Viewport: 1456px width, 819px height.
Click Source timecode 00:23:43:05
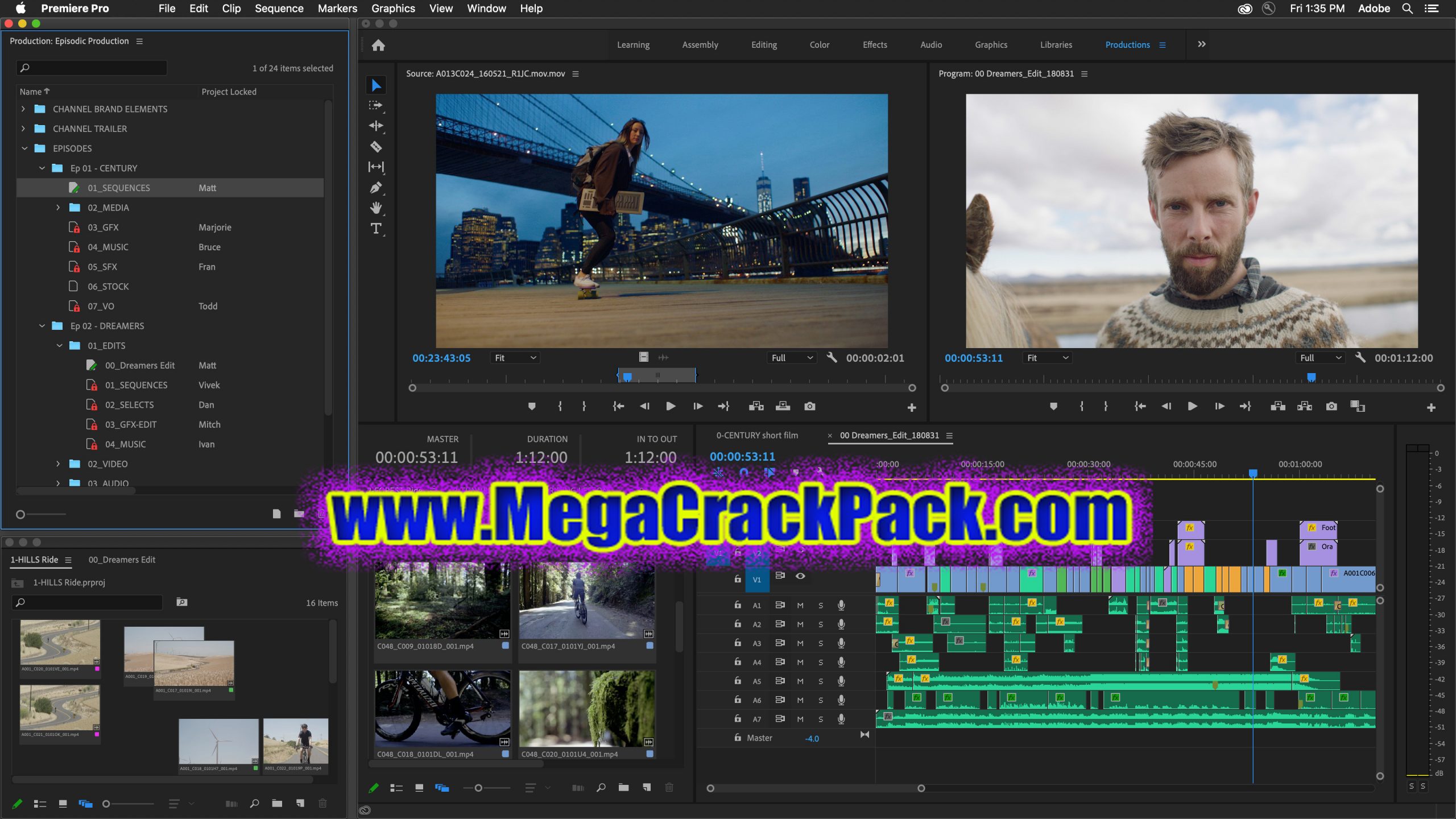[x=441, y=358]
